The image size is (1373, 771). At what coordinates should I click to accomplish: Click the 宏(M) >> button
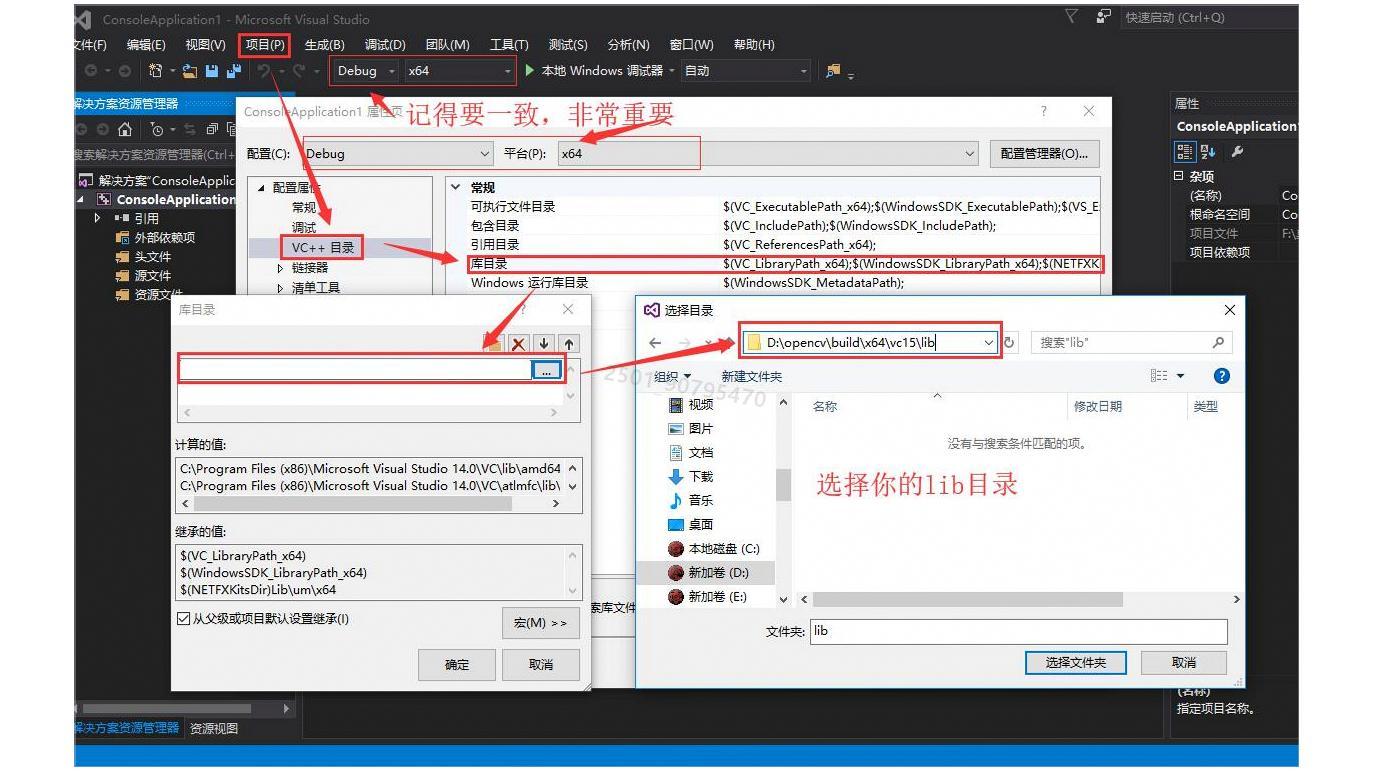[x=541, y=623]
